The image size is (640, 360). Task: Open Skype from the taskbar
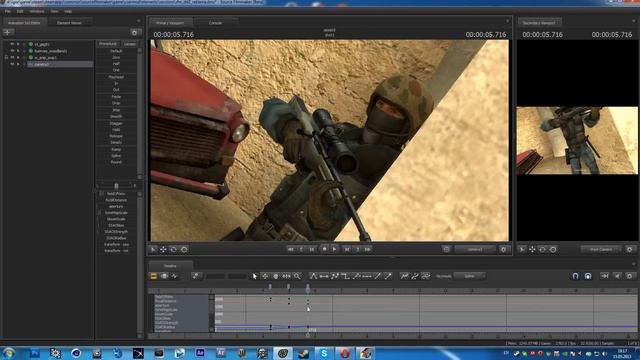(x=324, y=353)
